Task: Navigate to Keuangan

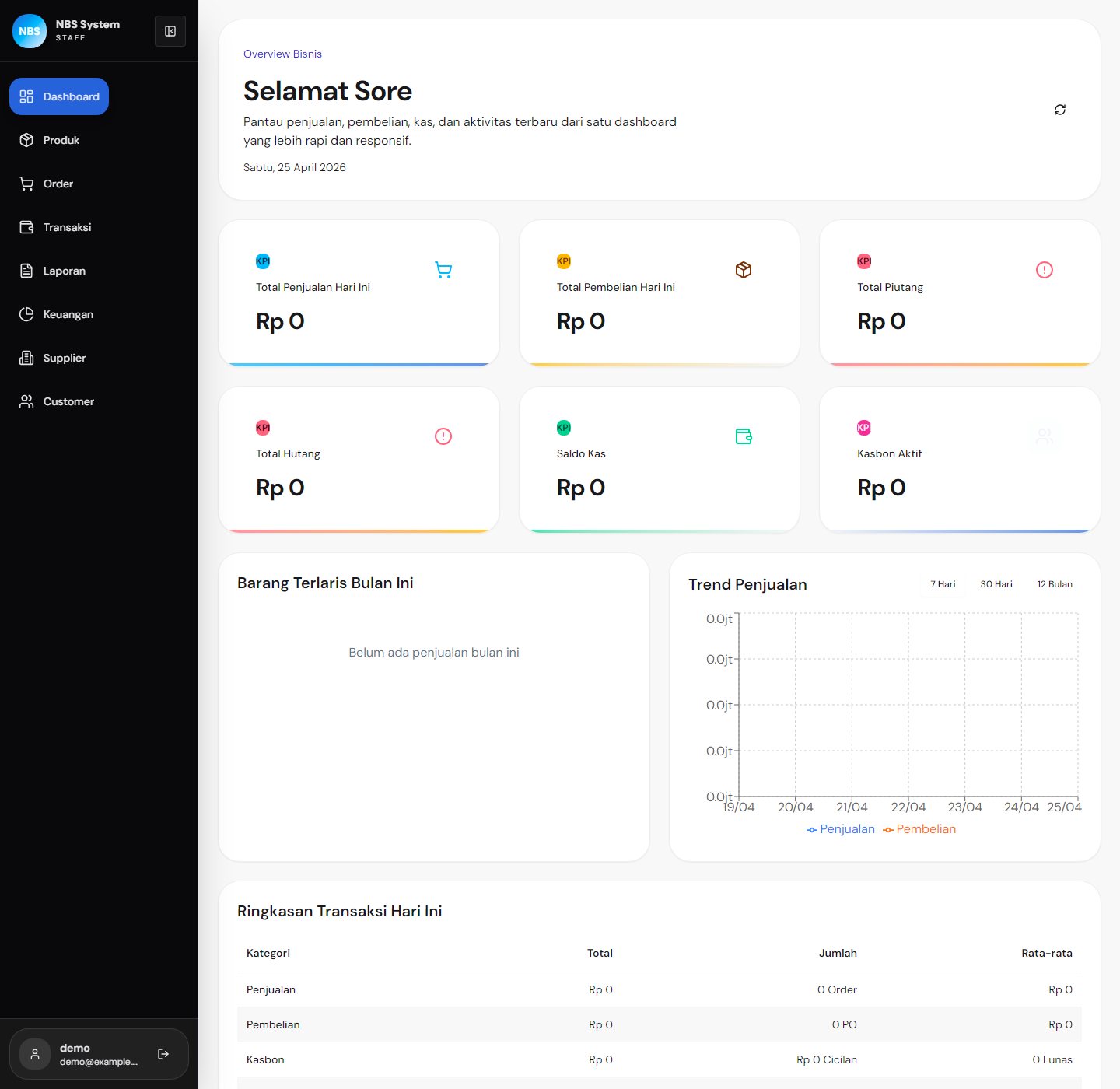Action: (57, 314)
